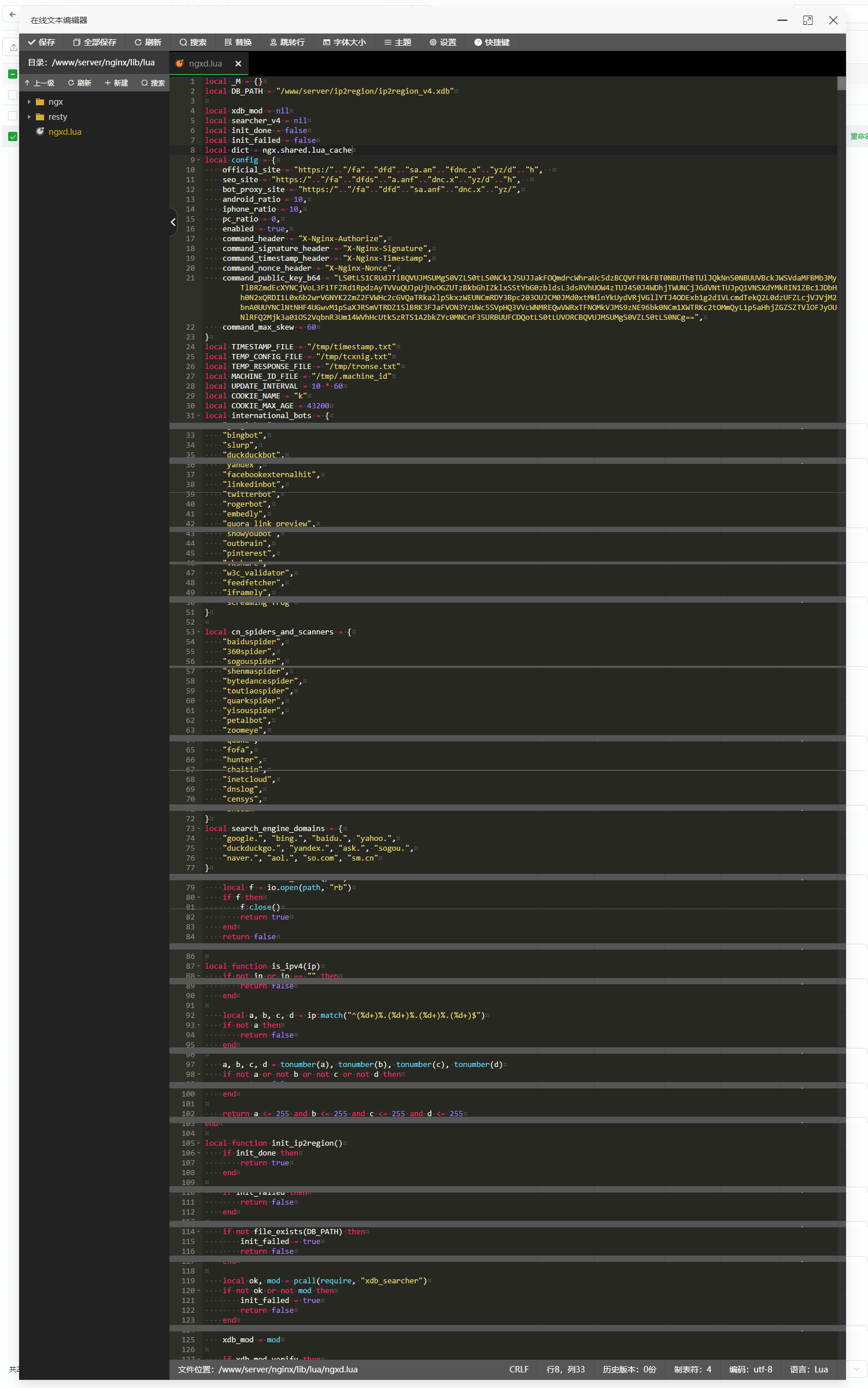Maximize the 在线文本编辑器 window
The image size is (868, 1388).
[x=808, y=20]
